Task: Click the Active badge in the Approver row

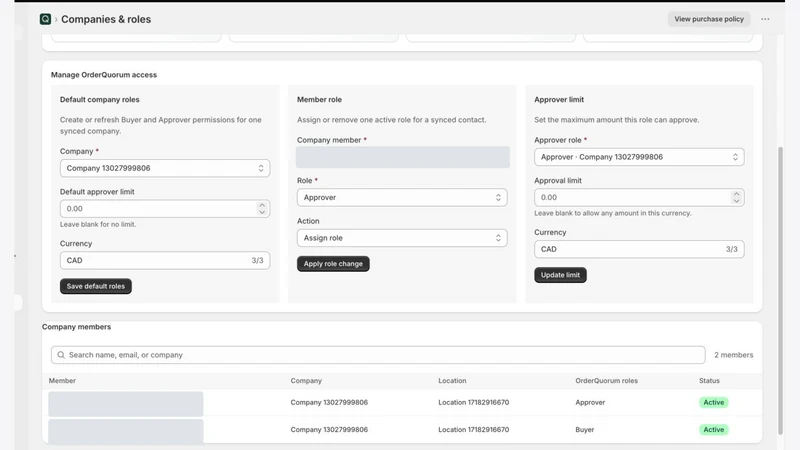Action: (713, 402)
